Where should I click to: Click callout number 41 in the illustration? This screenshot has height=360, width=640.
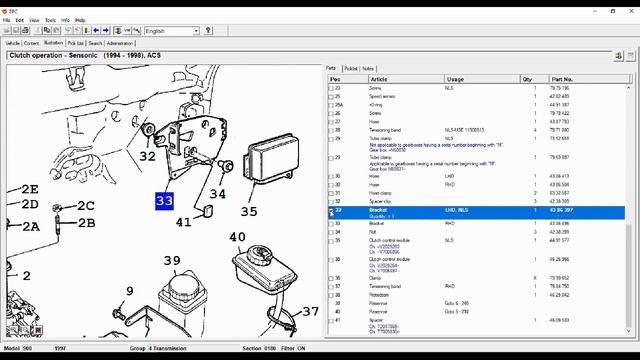click(183, 222)
